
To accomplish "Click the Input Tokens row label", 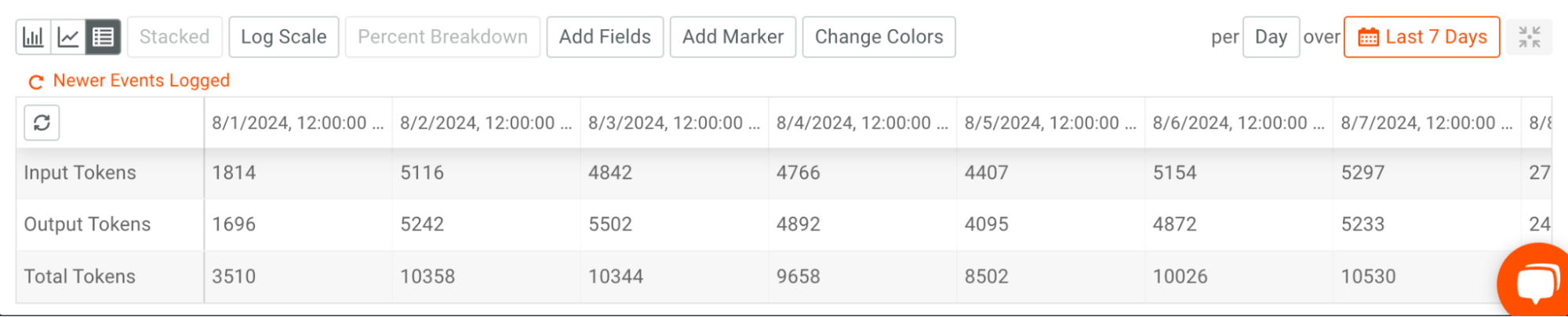I will pyautogui.click(x=80, y=173).
